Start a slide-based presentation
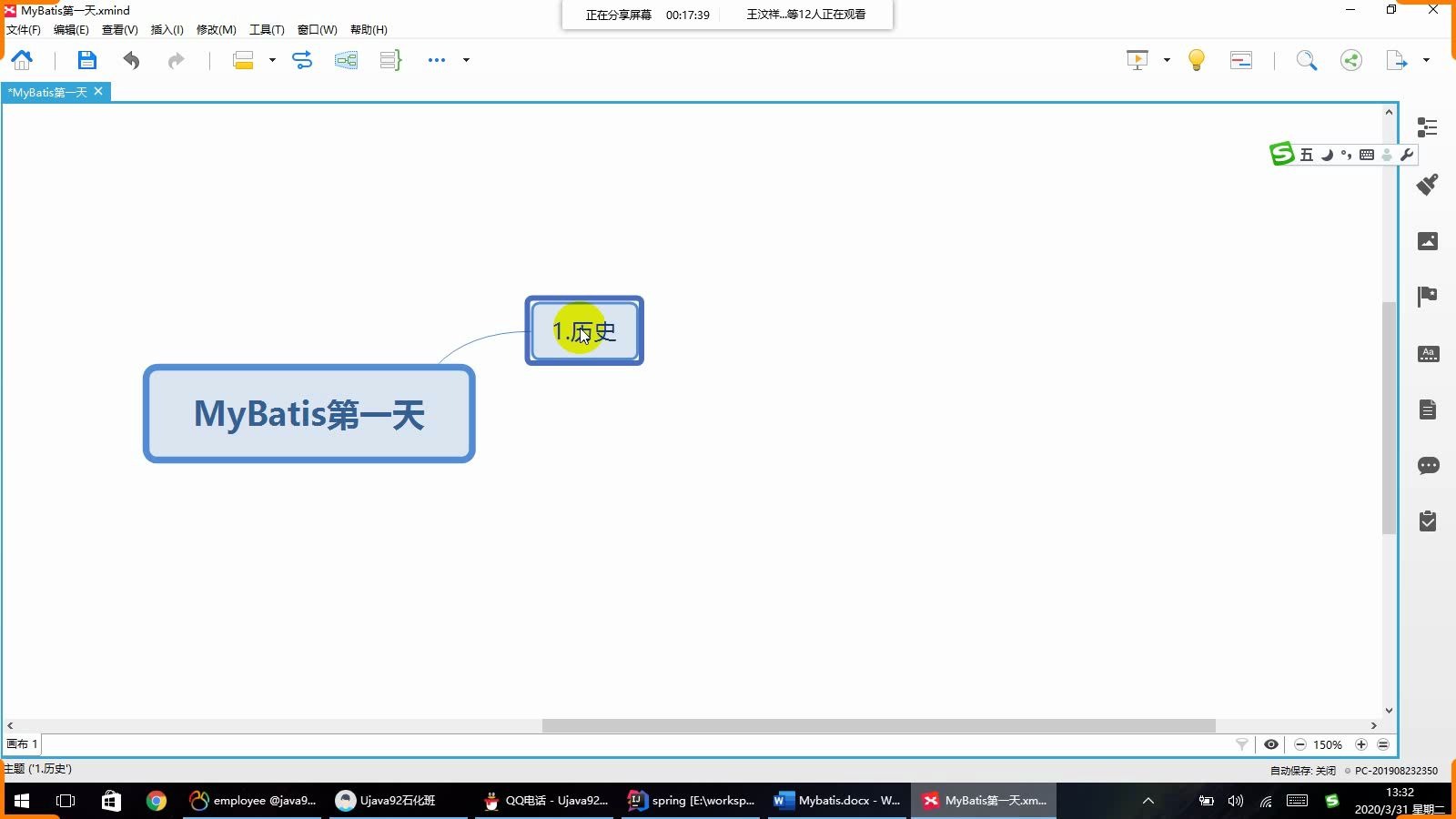 click(x=1137, y=60)
